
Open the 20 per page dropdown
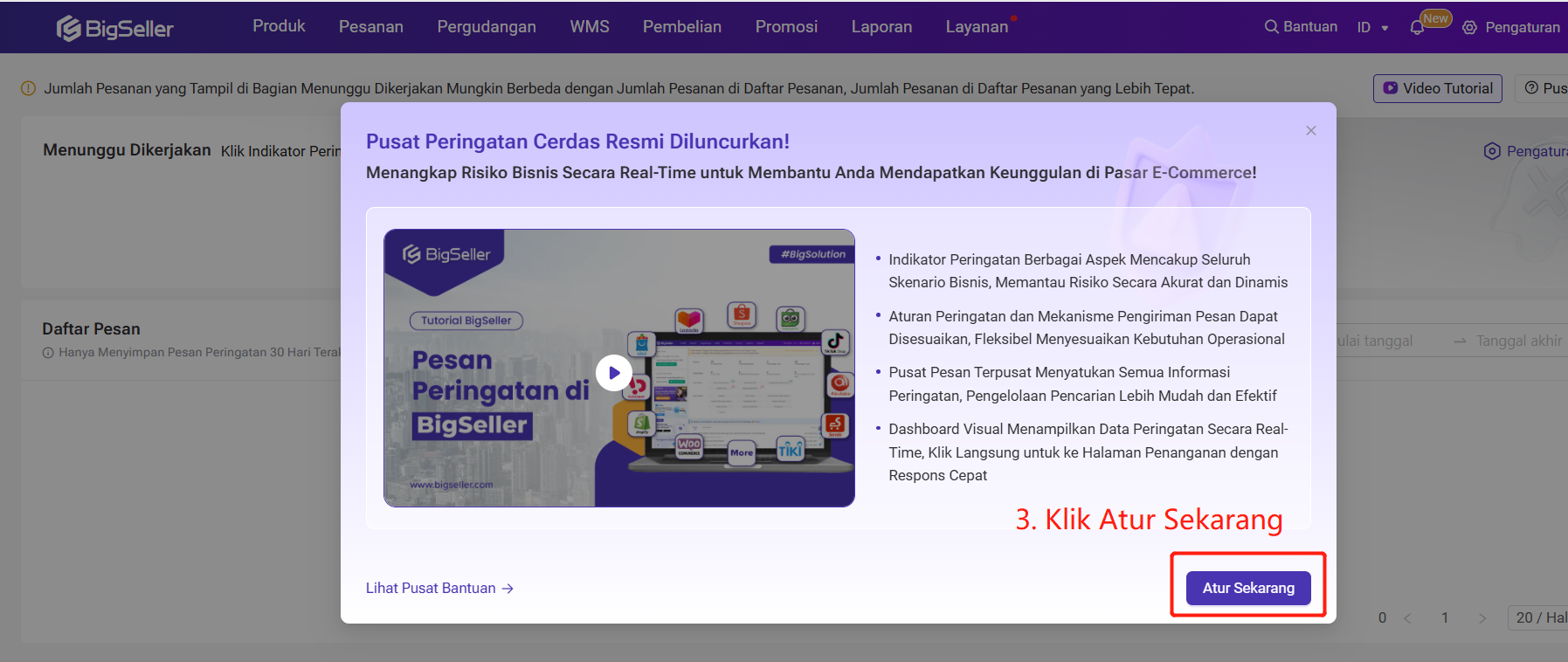point(1539,617)
